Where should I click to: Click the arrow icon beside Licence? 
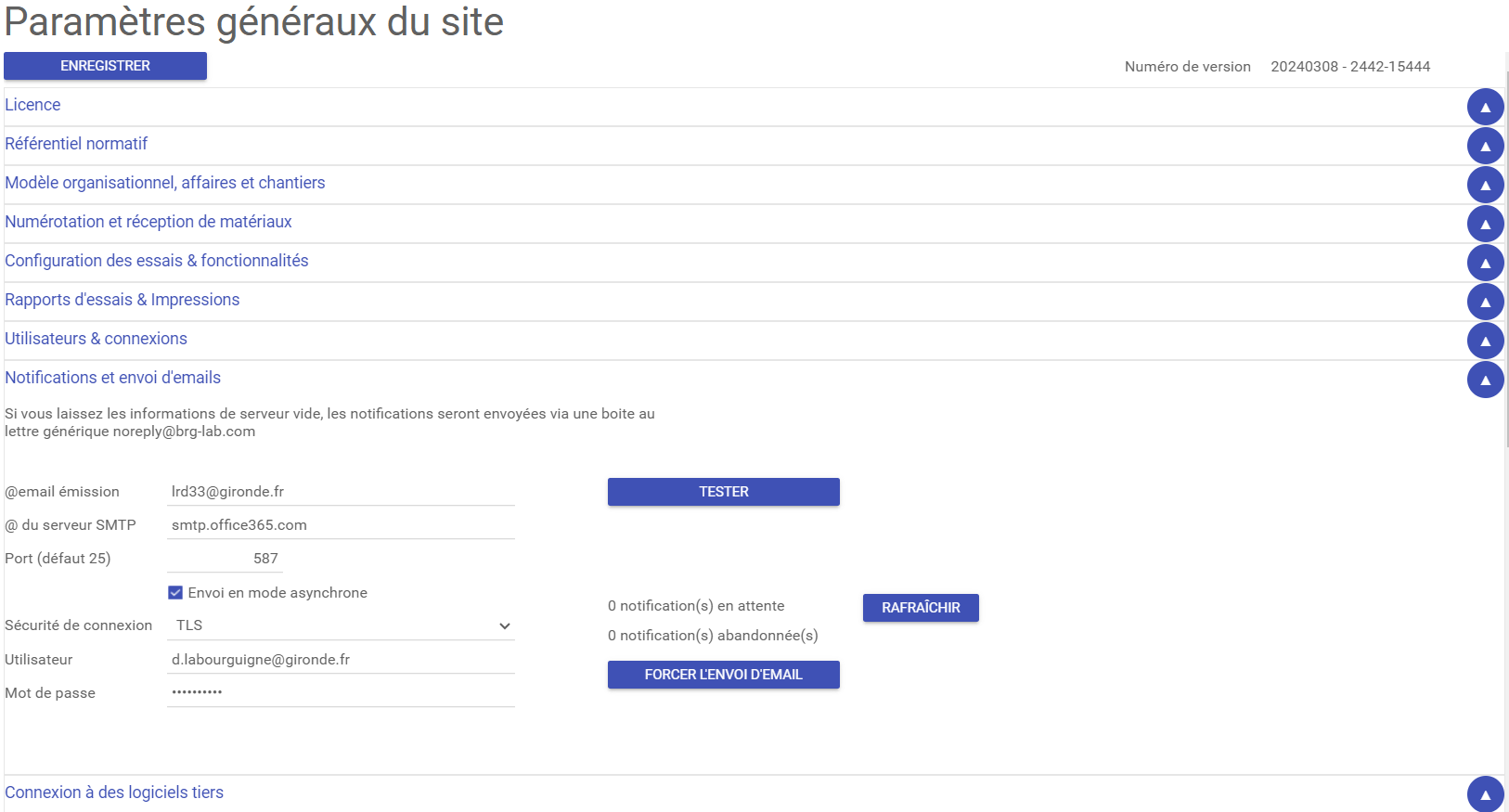(1485, 107)
